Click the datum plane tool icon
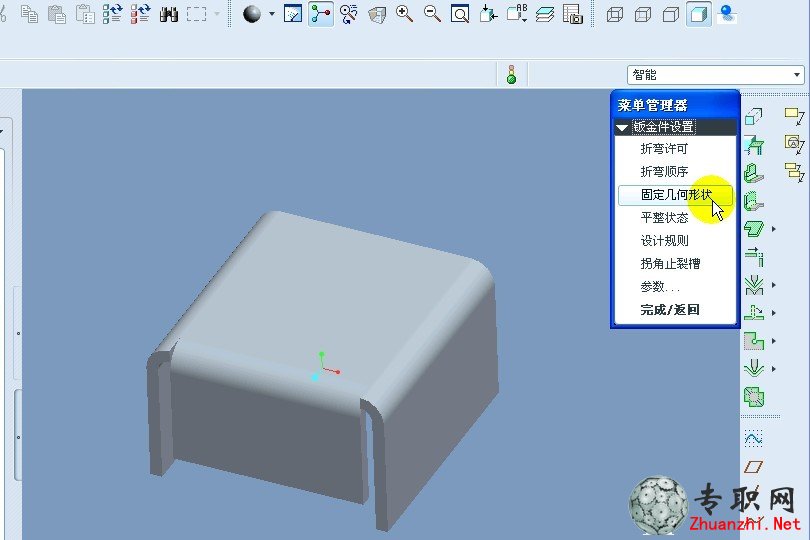This screenshot has width=810, height=540. pyautogui.click(x=754, y=467)
